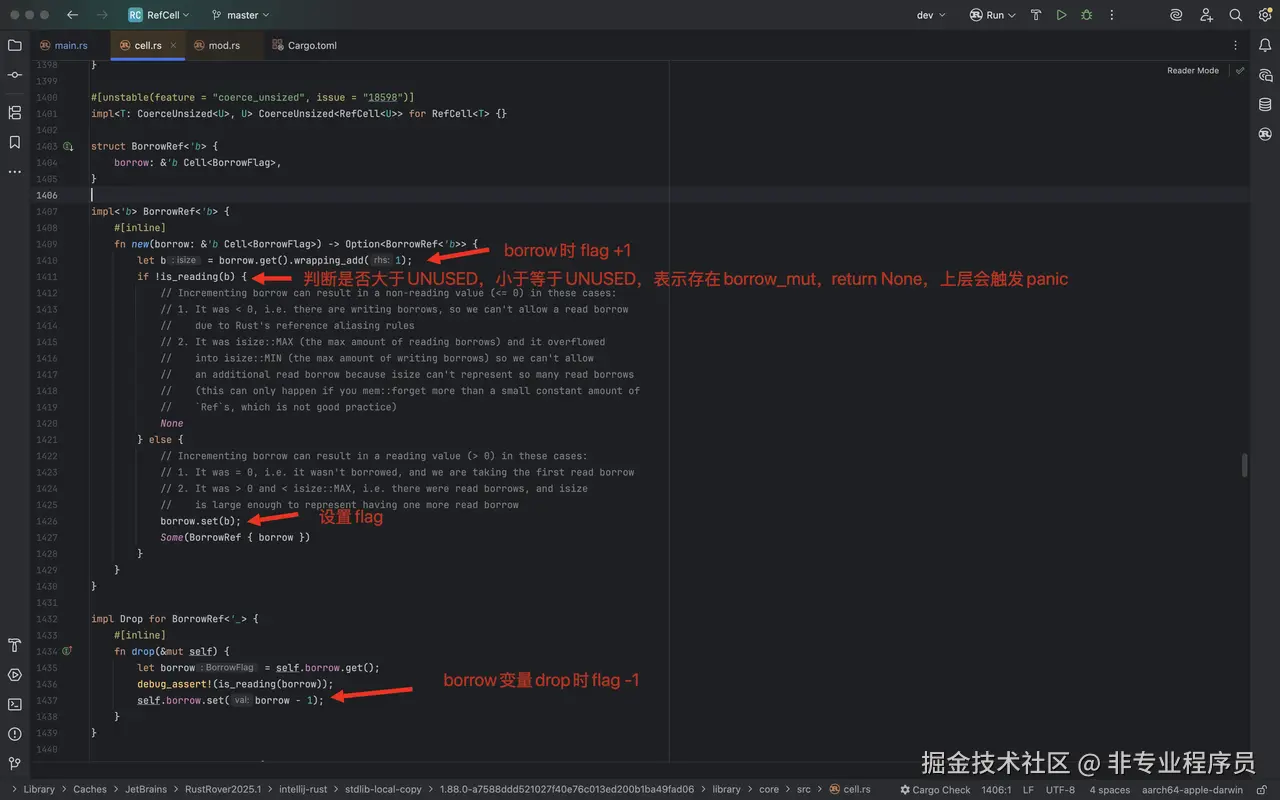Start debugging with the bug icon
Image resolution: width=1280 pixels, height=800 pixels.
coord(1086,15)
